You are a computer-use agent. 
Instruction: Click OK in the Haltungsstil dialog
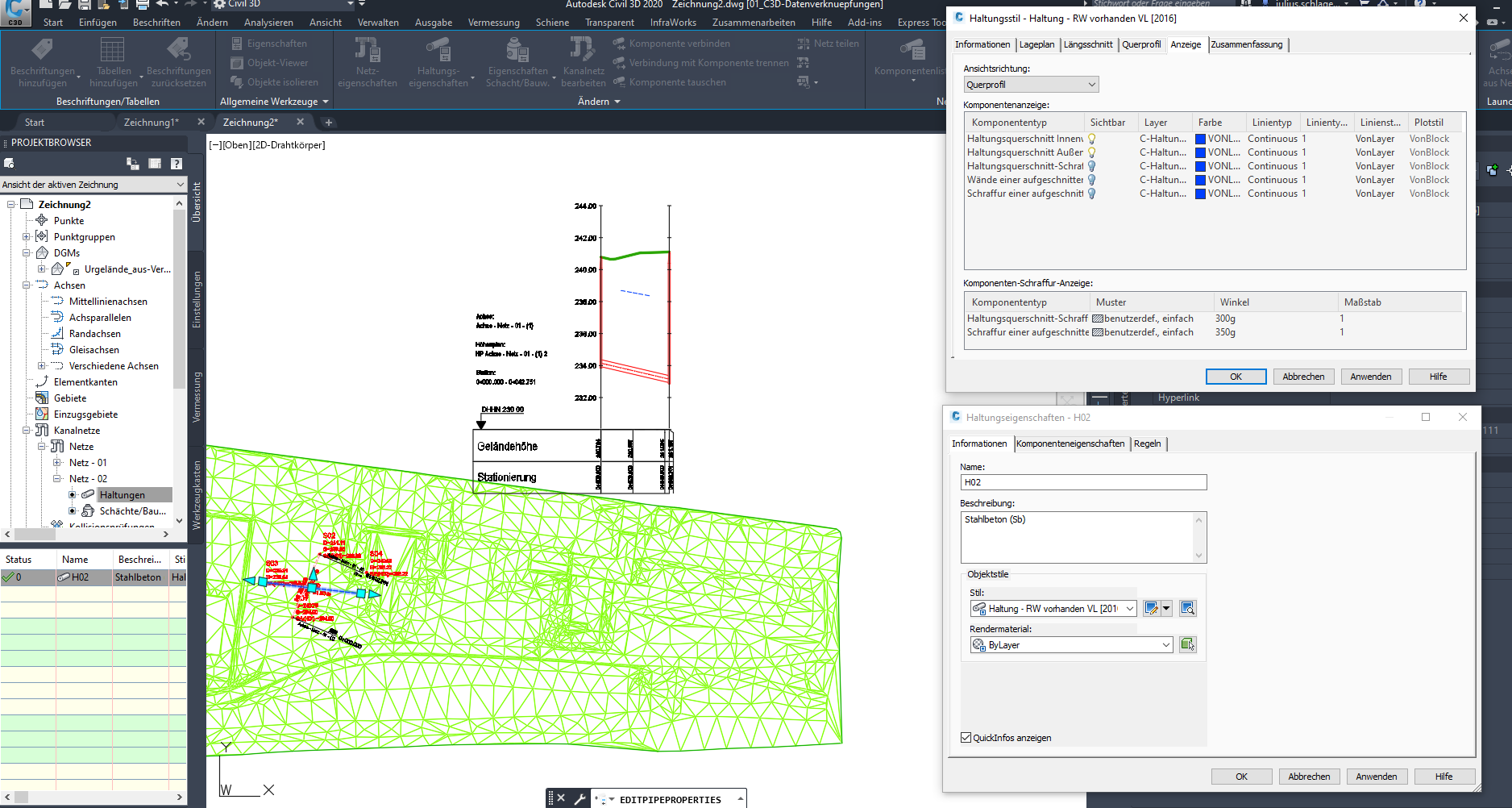click(x=1236, y=376)
